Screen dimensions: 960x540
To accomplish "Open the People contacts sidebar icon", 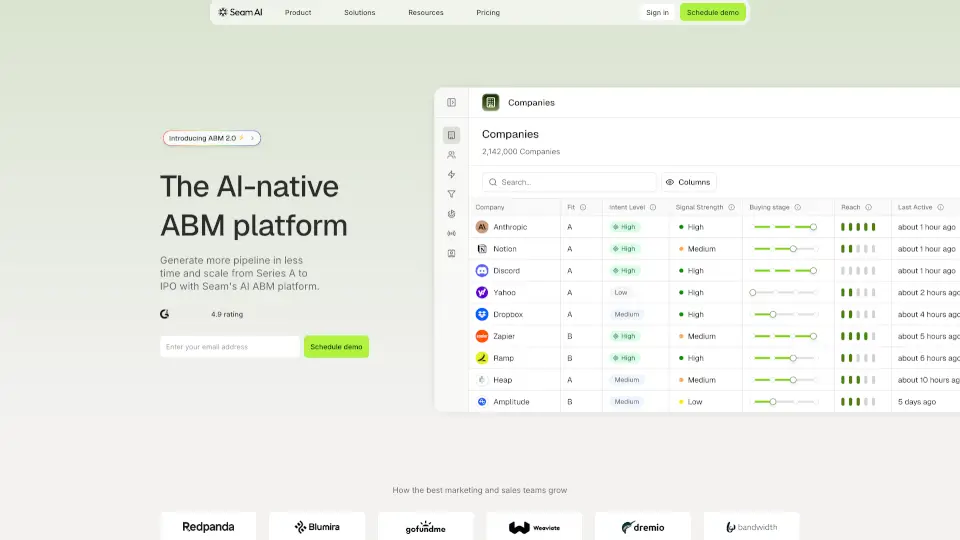I will (x=452, y=155).
